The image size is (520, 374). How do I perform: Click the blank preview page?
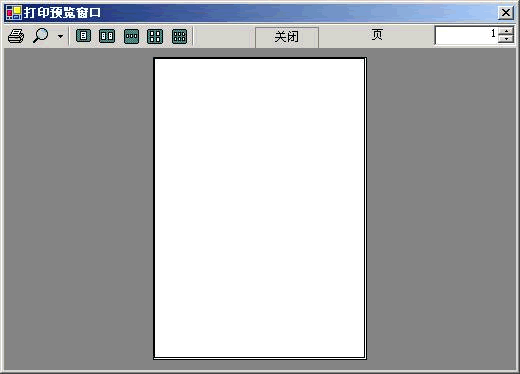(260, 208)
